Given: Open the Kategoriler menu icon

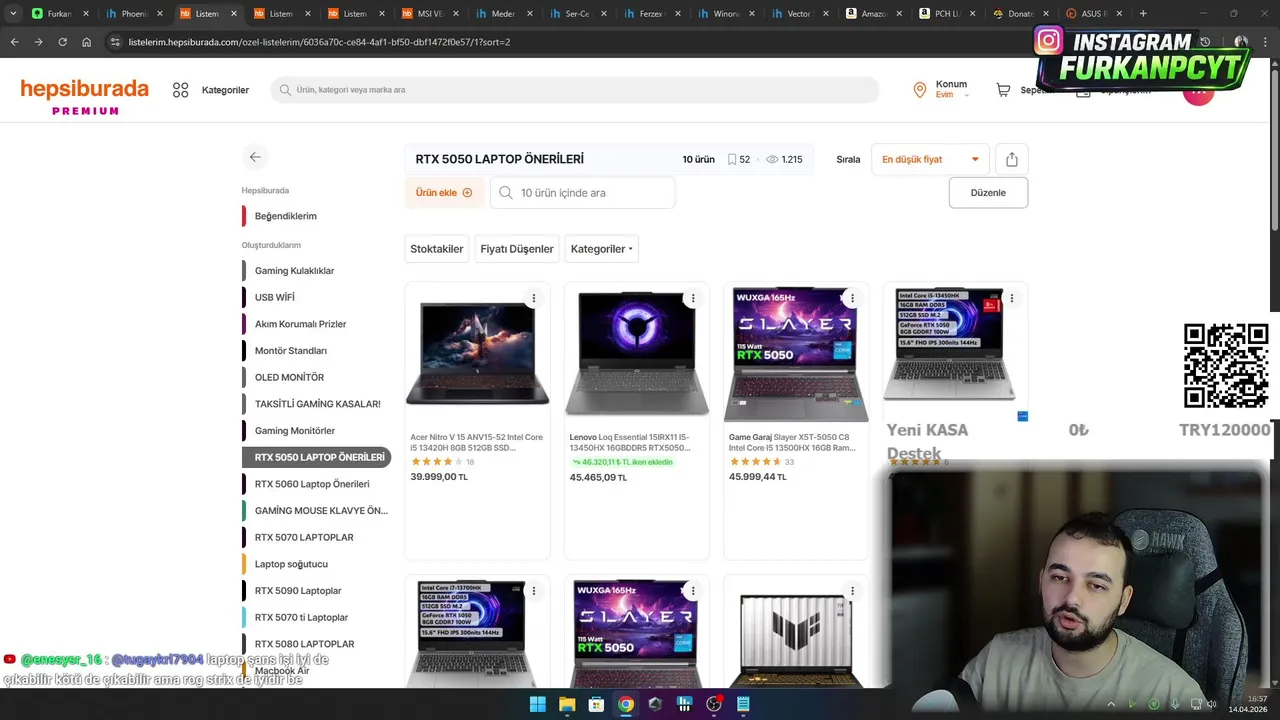Looking at the screenshot, I should click(180, 90).
